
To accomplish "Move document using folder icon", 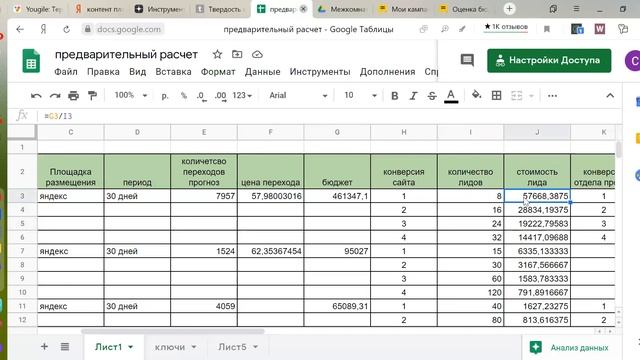I will click(x=237, y=54).
